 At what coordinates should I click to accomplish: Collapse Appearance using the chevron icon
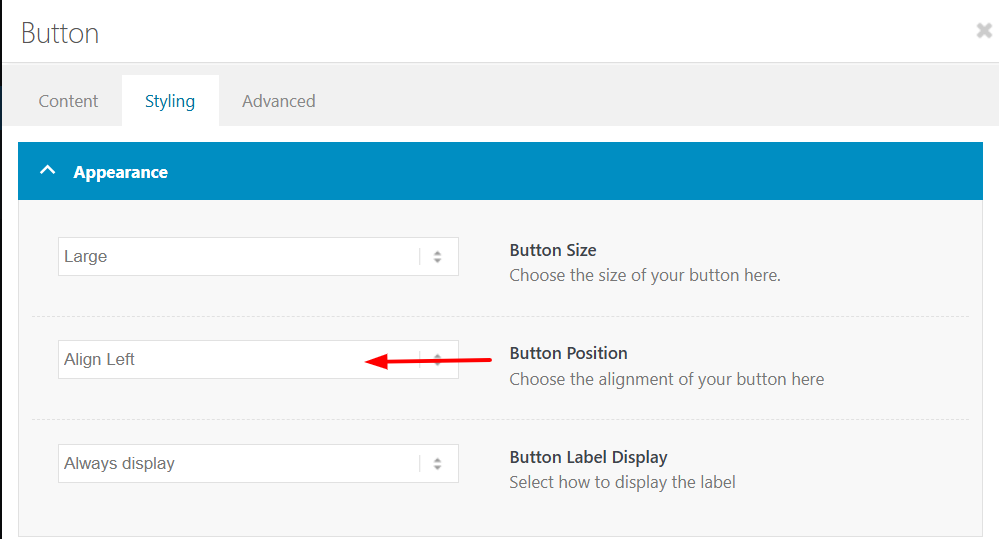tap(46, 171)
